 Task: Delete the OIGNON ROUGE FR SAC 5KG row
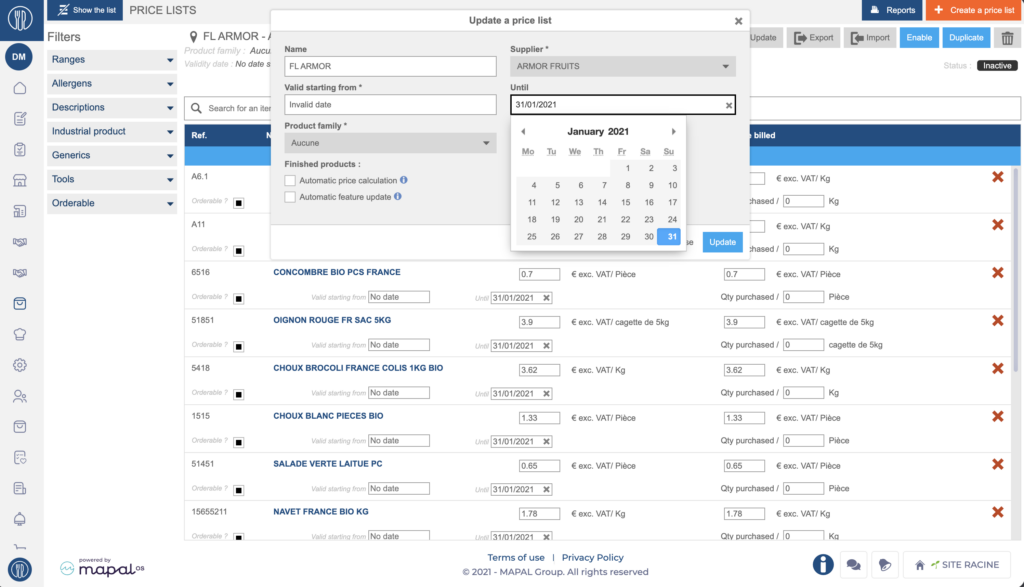coord(997,321)
